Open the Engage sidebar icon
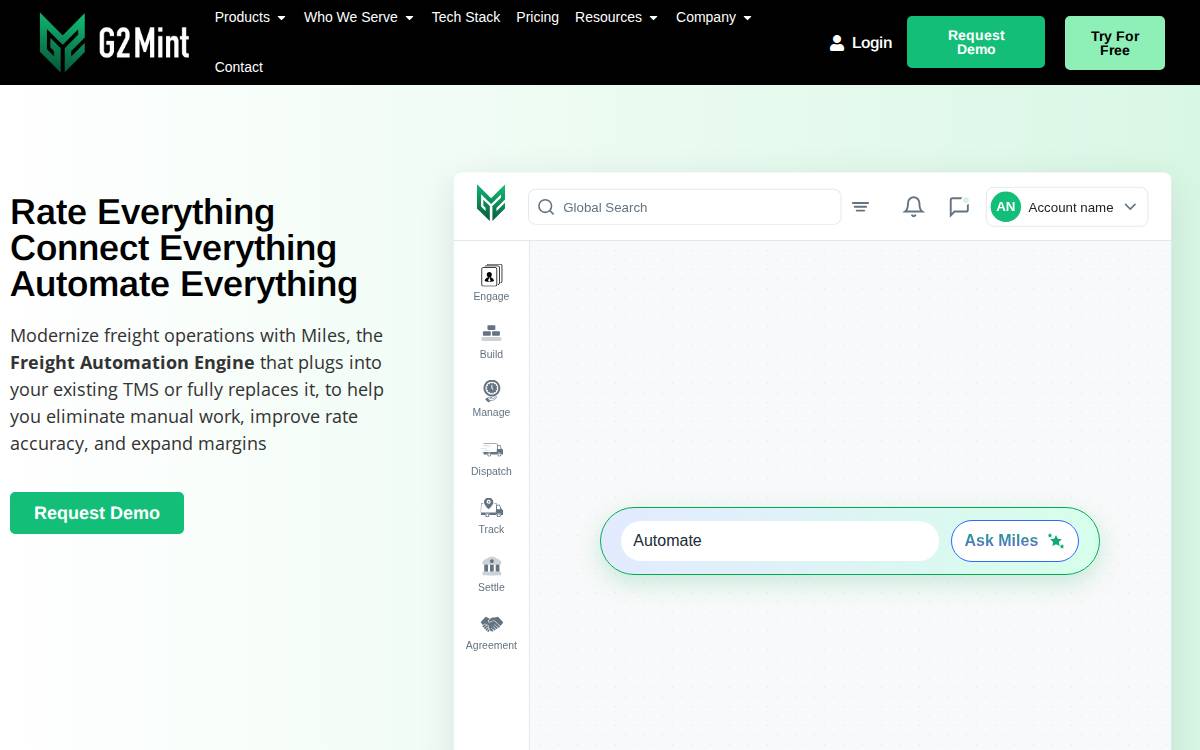Image resolution: width=1200 pixels, height=750 pixels. coord(491,275)
